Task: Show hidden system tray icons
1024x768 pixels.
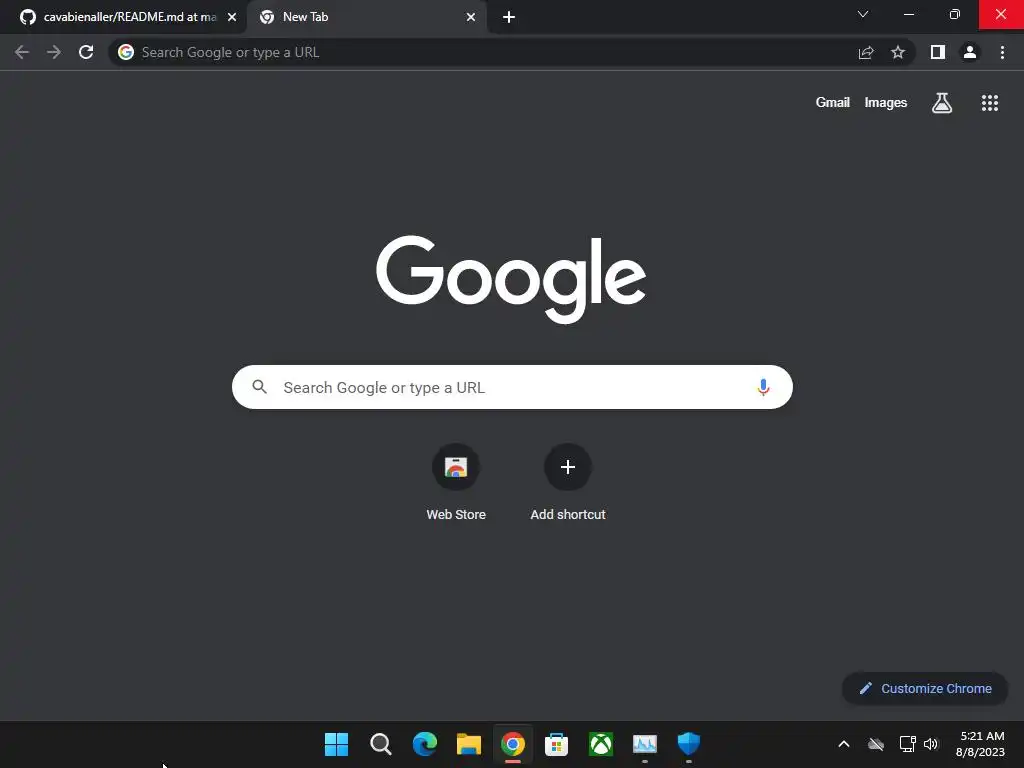Action: pos(844,744)
